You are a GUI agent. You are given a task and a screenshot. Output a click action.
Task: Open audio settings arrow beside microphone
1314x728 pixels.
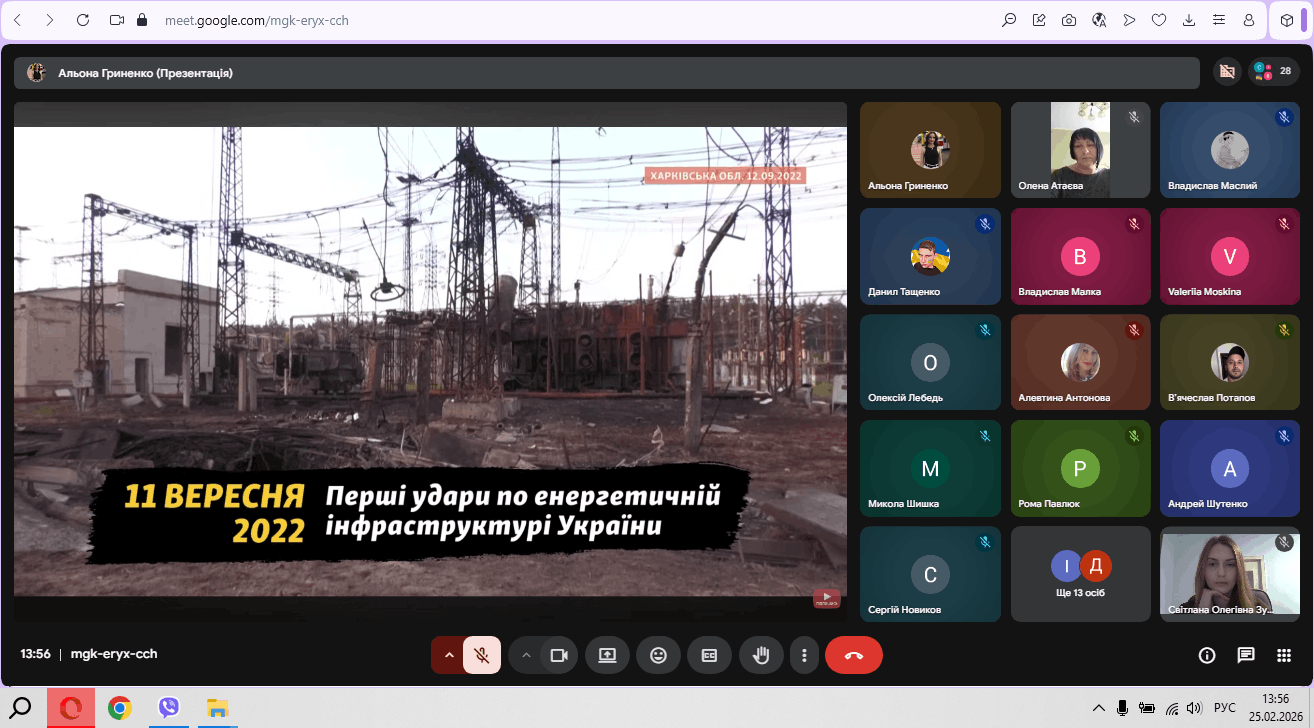pos(449,655)
